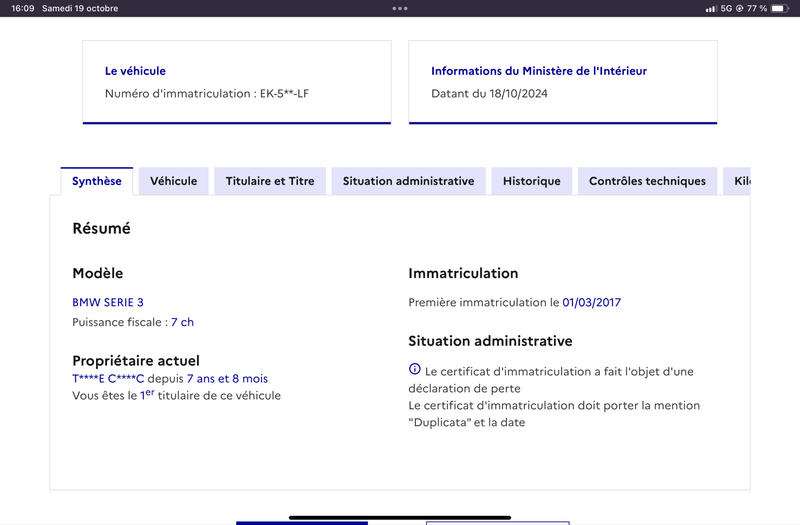Tap the date Samedi 19 octobre
Screen dimensions: 800x525
(x=80, y=8)
